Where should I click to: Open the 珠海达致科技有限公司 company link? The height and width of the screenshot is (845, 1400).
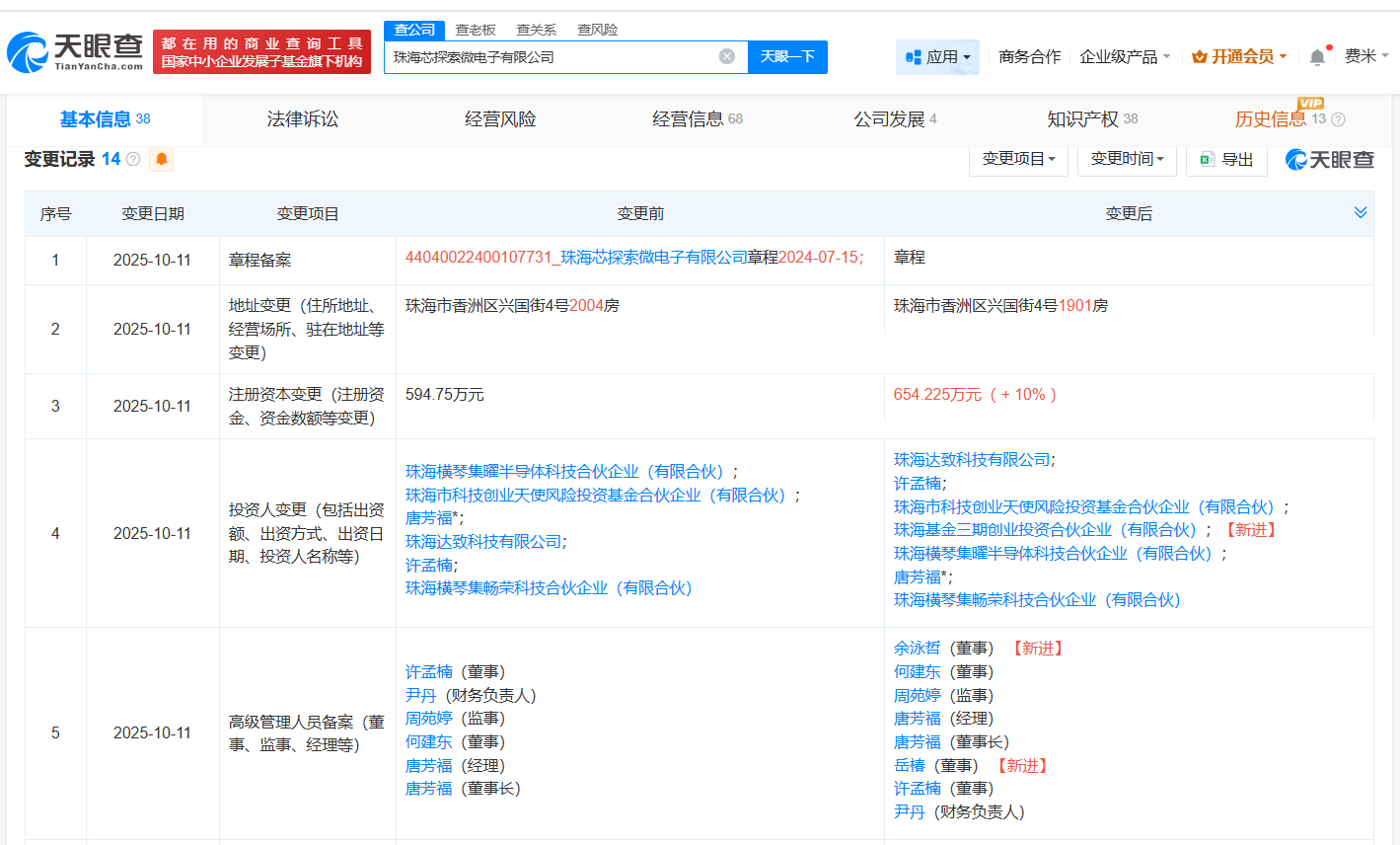(974, 459)
